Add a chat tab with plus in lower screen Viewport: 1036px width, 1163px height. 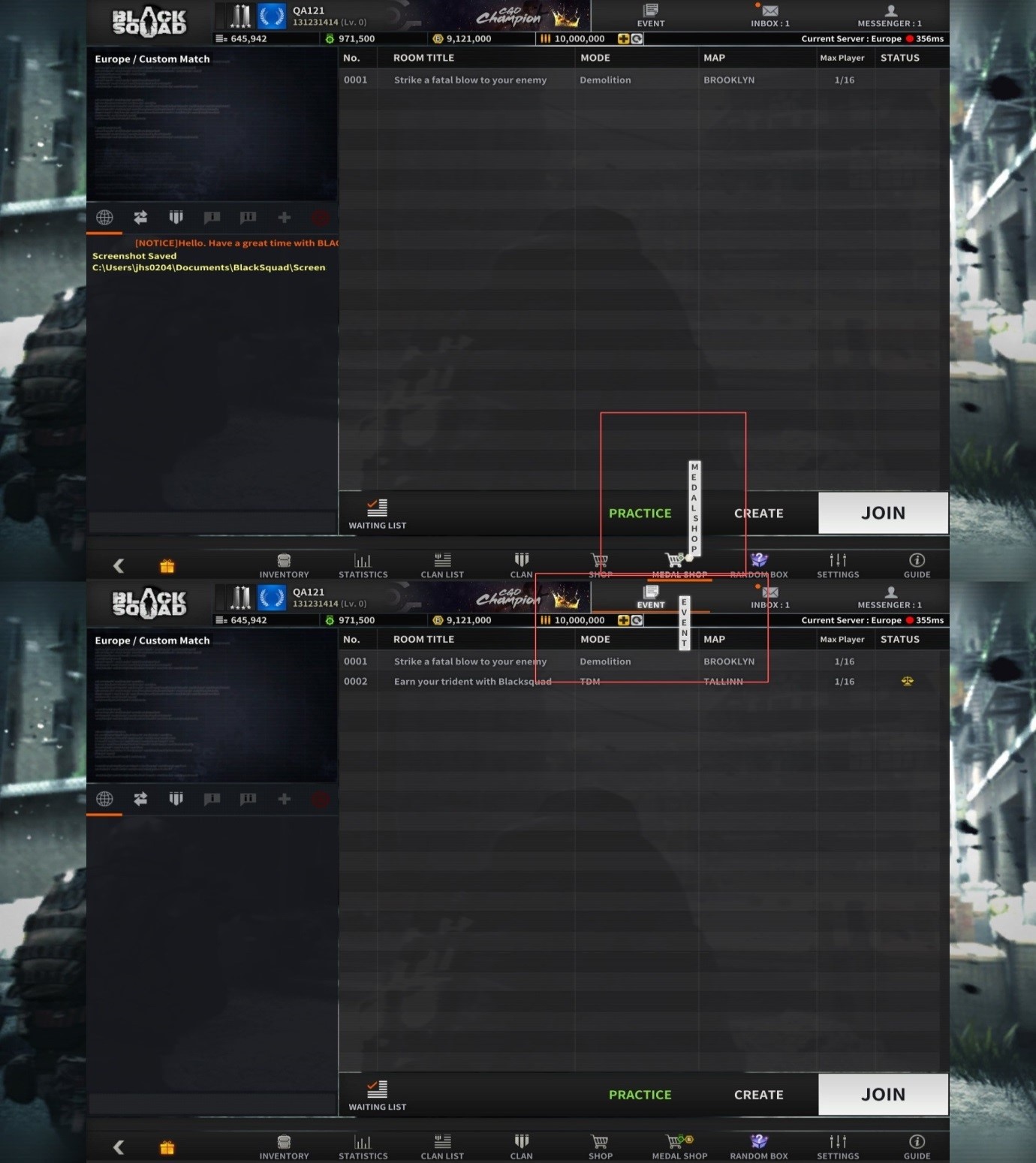[285, 799]
